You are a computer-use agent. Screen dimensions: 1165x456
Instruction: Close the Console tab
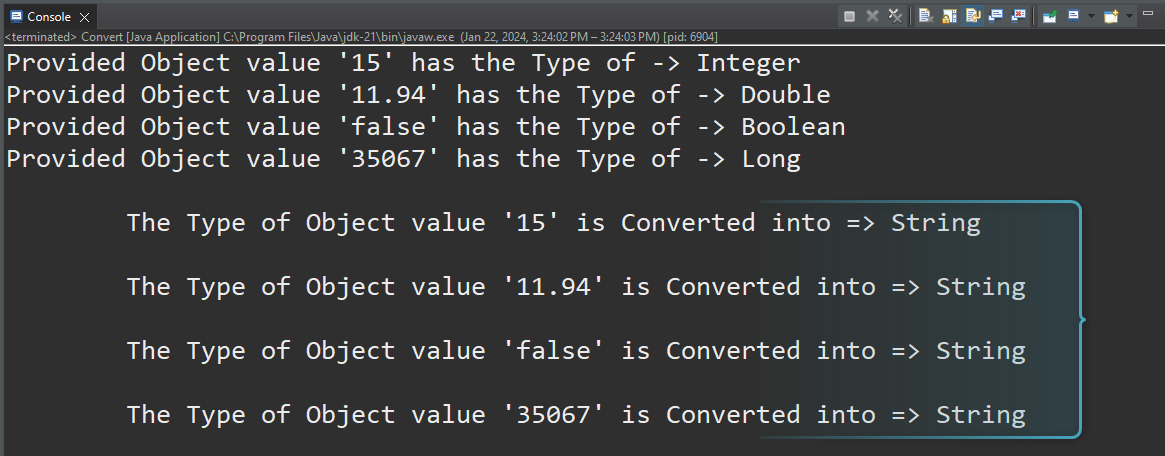[x=89, y=16]
